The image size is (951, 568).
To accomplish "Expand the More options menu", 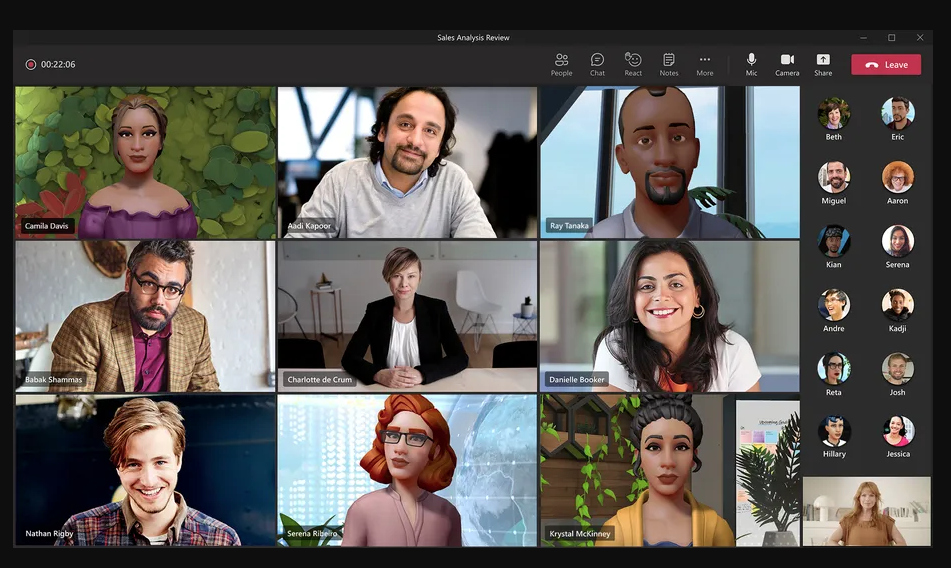I will click(705, 64).
